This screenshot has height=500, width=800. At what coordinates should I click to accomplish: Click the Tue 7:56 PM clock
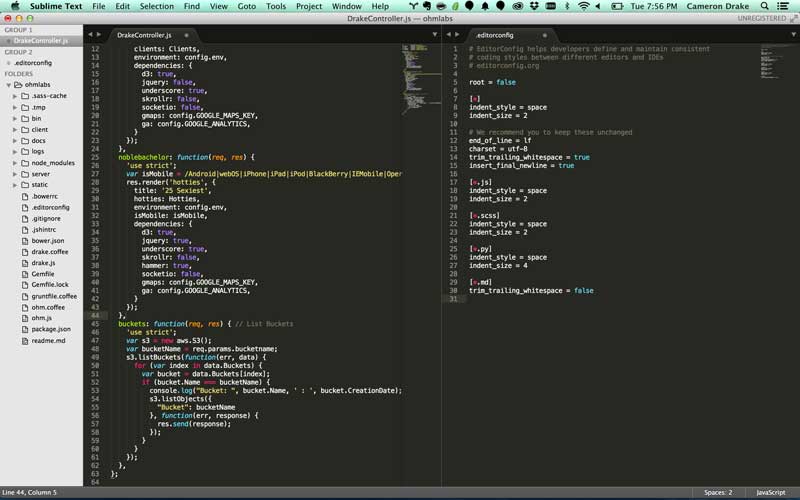(x=654, y=6)
